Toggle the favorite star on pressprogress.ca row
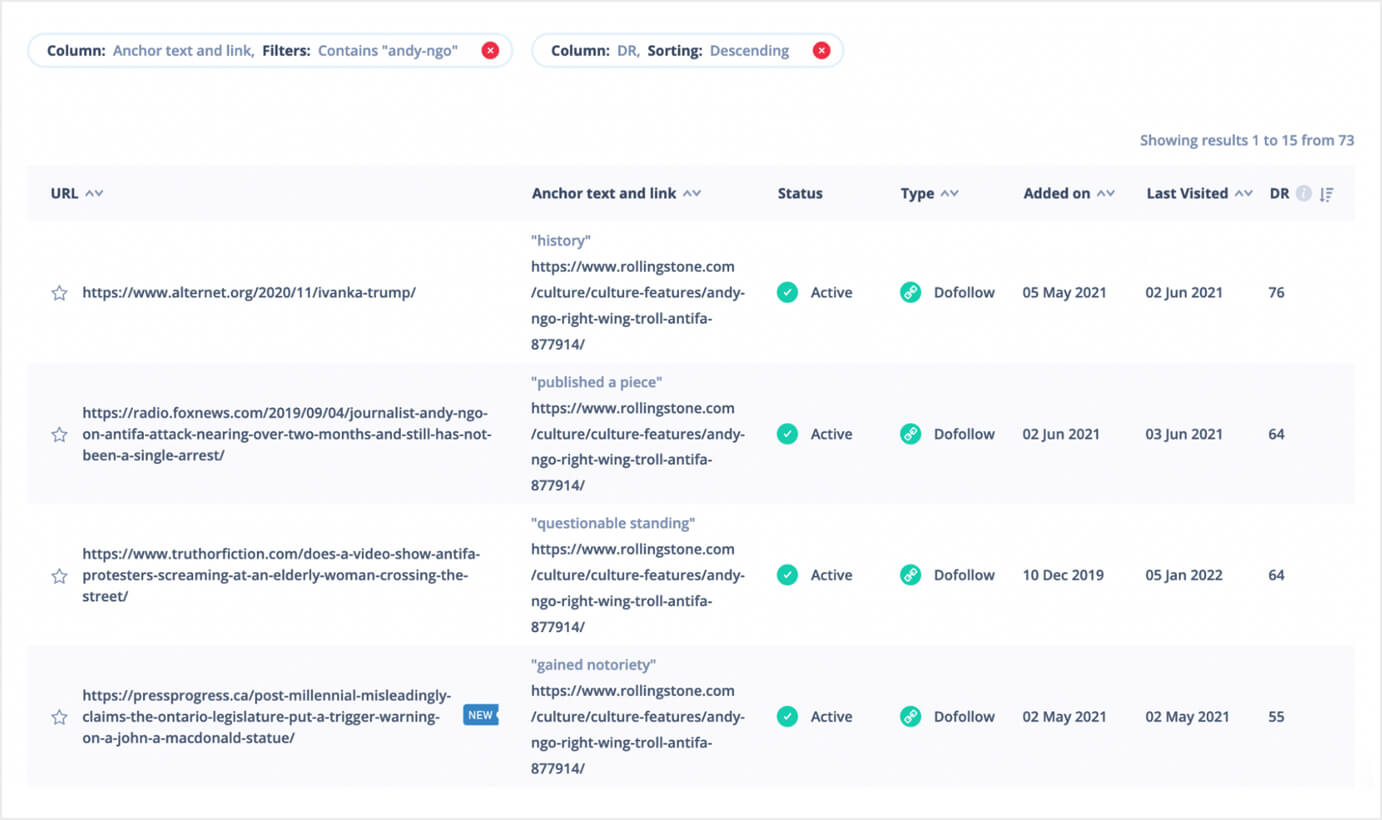The width and height of the screenshot is (1382, 820). [x=58, y=716]
